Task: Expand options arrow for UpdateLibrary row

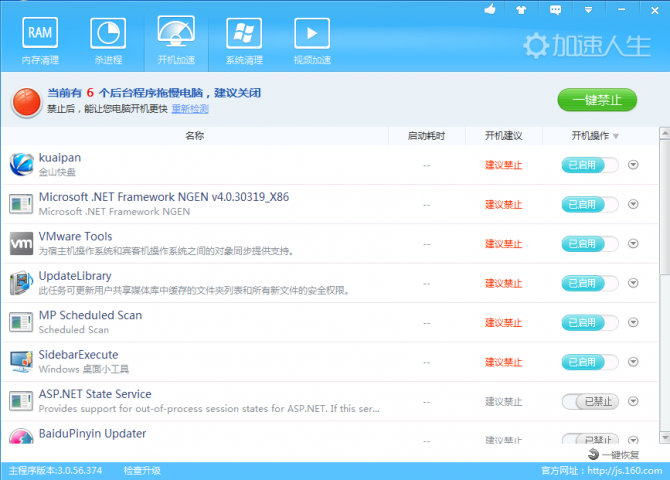Action: click(633, 283)
